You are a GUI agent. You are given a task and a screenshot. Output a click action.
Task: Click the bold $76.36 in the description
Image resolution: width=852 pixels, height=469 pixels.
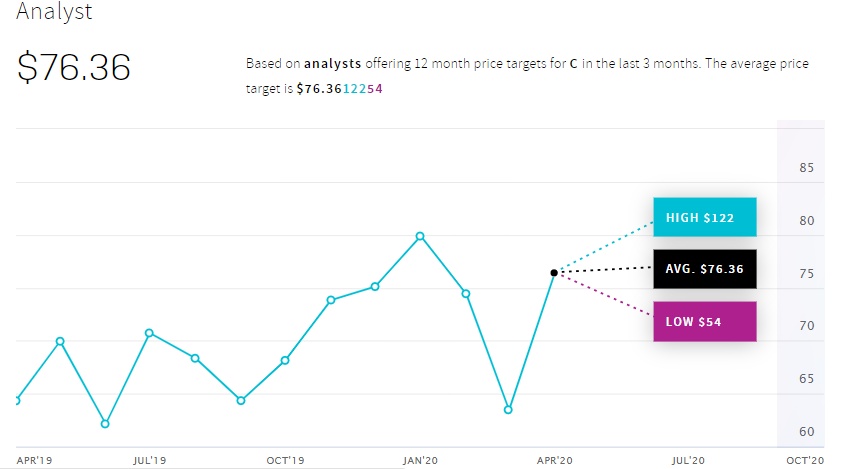coord(319,89)
